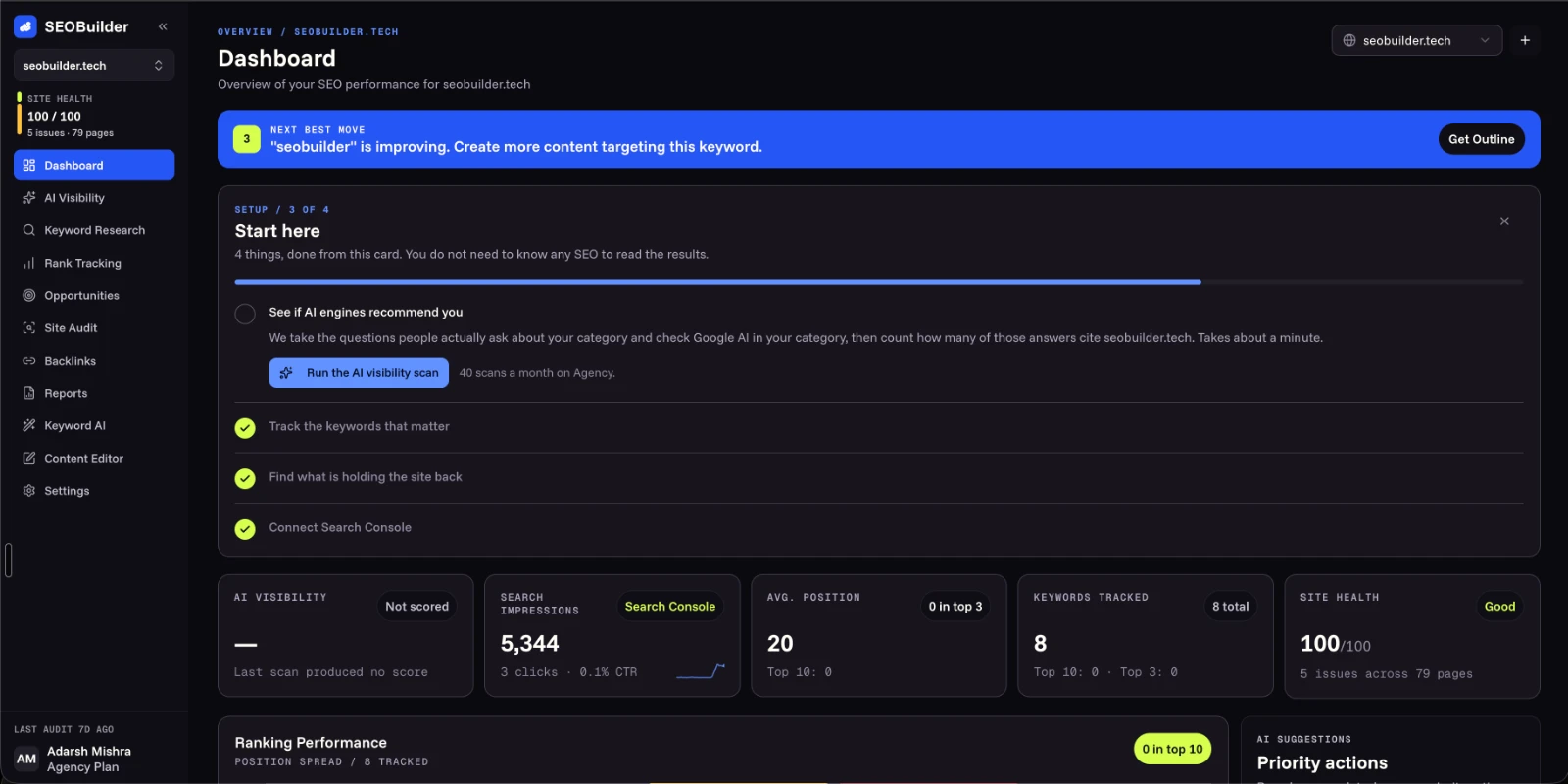Click the 5,344 impressions value

click(530, 644)
